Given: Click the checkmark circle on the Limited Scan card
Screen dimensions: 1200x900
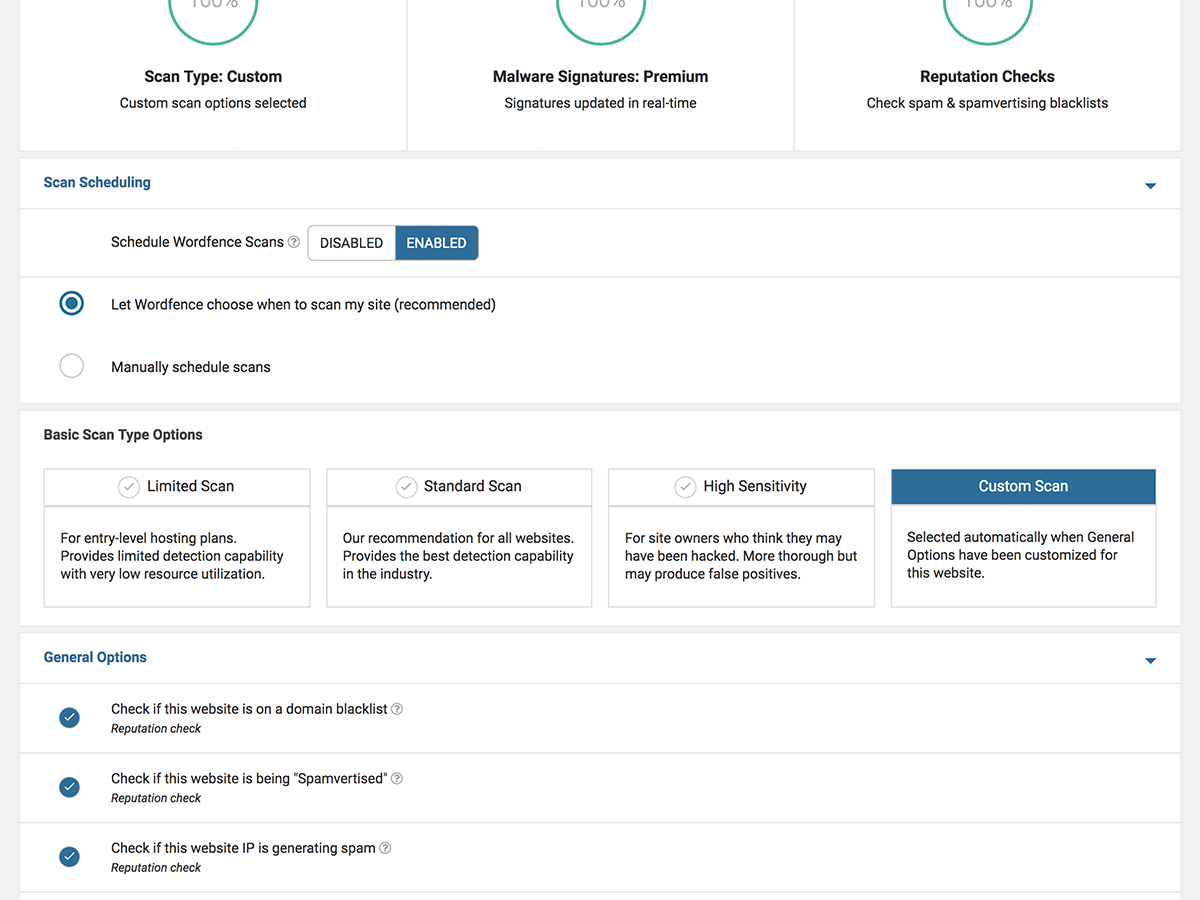Looking at the screenshot, I should 128,487.
